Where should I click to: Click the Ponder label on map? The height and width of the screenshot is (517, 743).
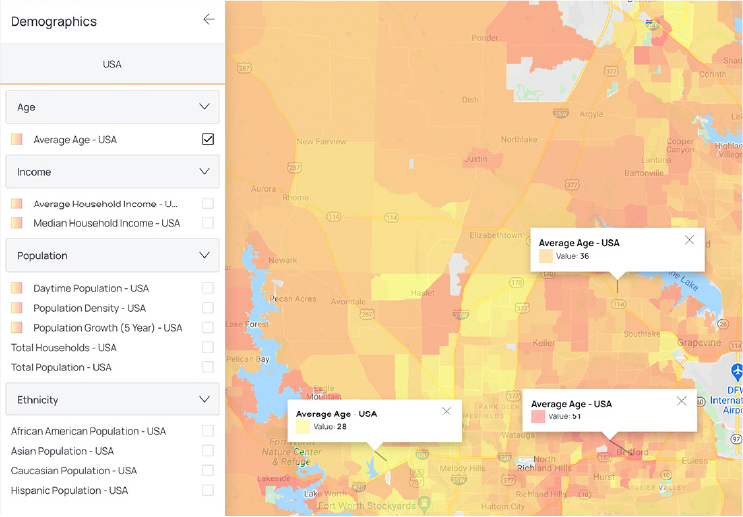(485, 38)
